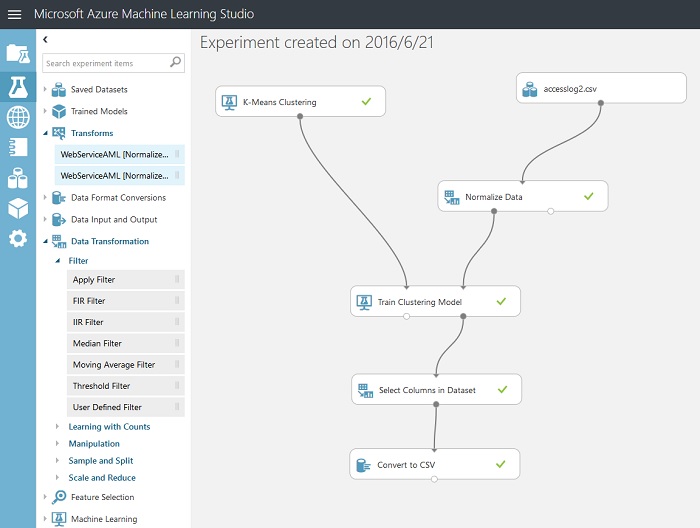Click Convert to CSV module icon
700x528 pixels.
[x=363, y=465]
